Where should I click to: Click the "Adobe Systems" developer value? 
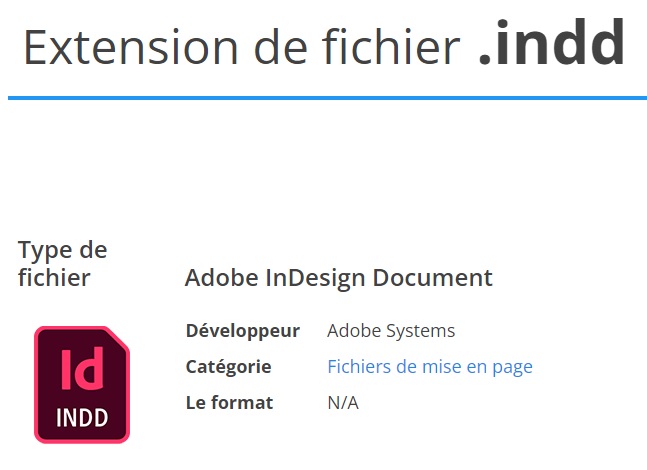click(391, 331)
